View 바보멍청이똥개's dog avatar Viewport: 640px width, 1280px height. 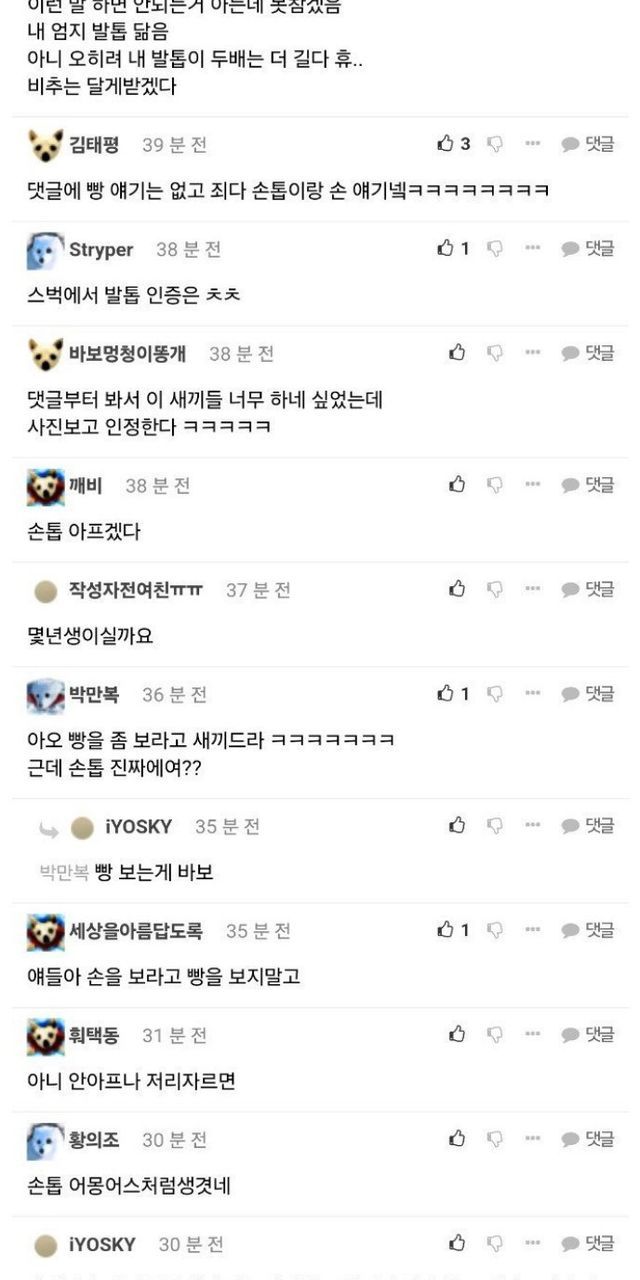point(44,354)
